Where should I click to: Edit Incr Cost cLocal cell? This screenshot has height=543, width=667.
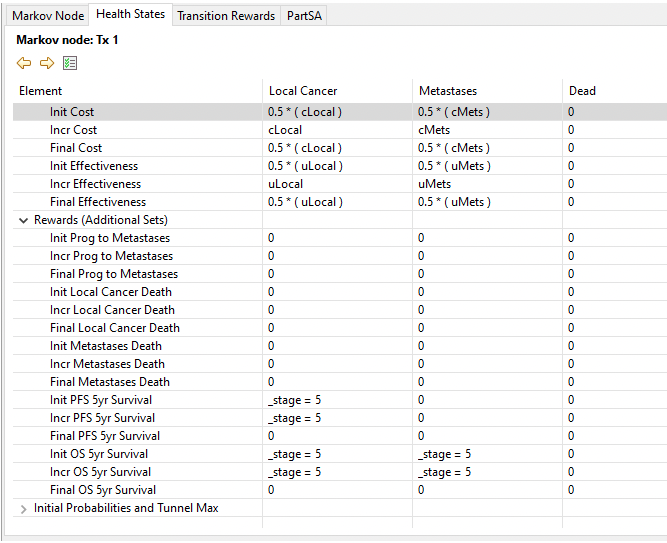tap(337, 130)
